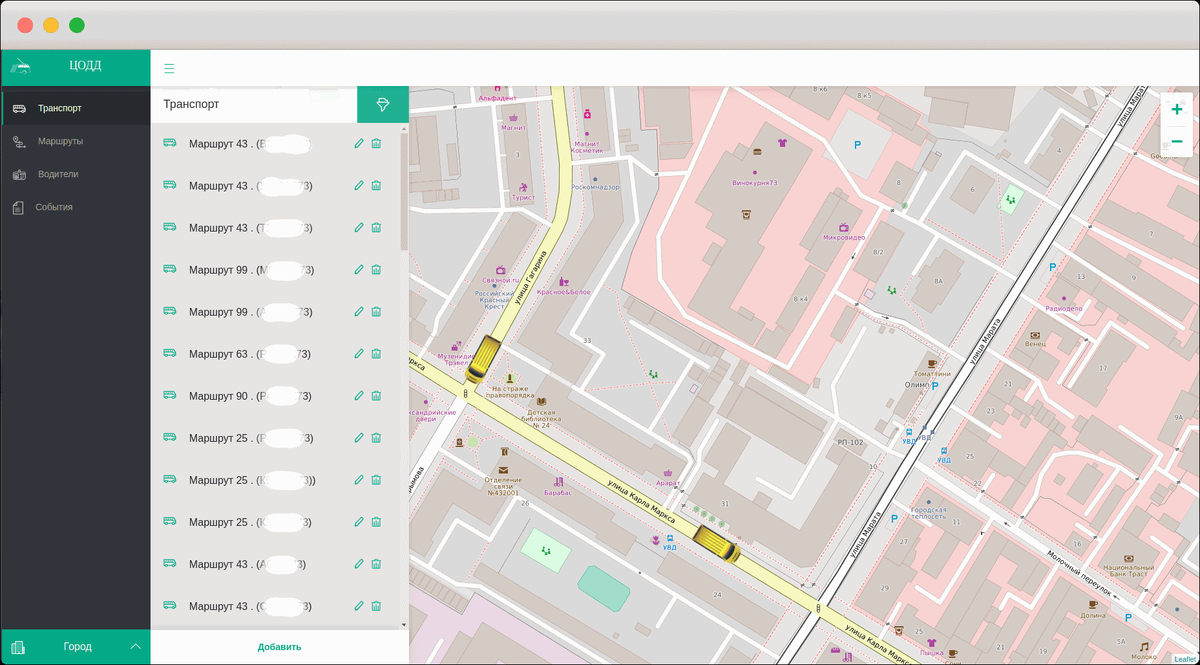Viewport: 1200px width, 665px height.
Task: Edit Маршрут 43 starting with A
Action: coord(359,564)
